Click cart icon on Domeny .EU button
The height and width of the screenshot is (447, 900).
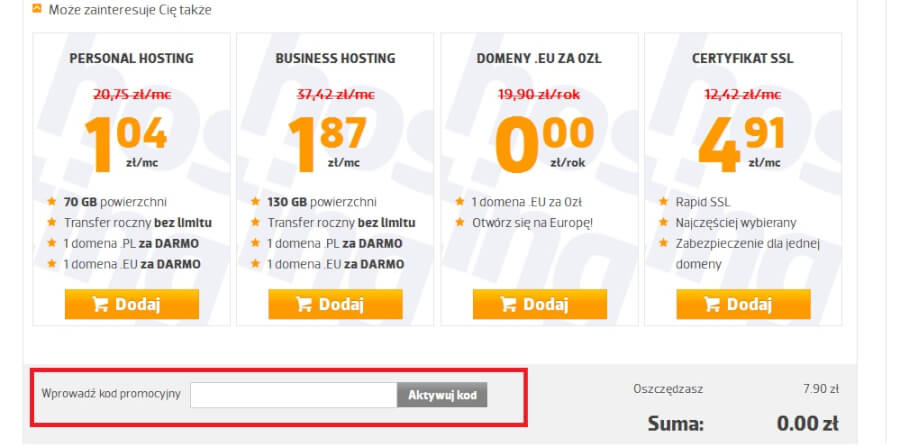click(x=508, y=305)
